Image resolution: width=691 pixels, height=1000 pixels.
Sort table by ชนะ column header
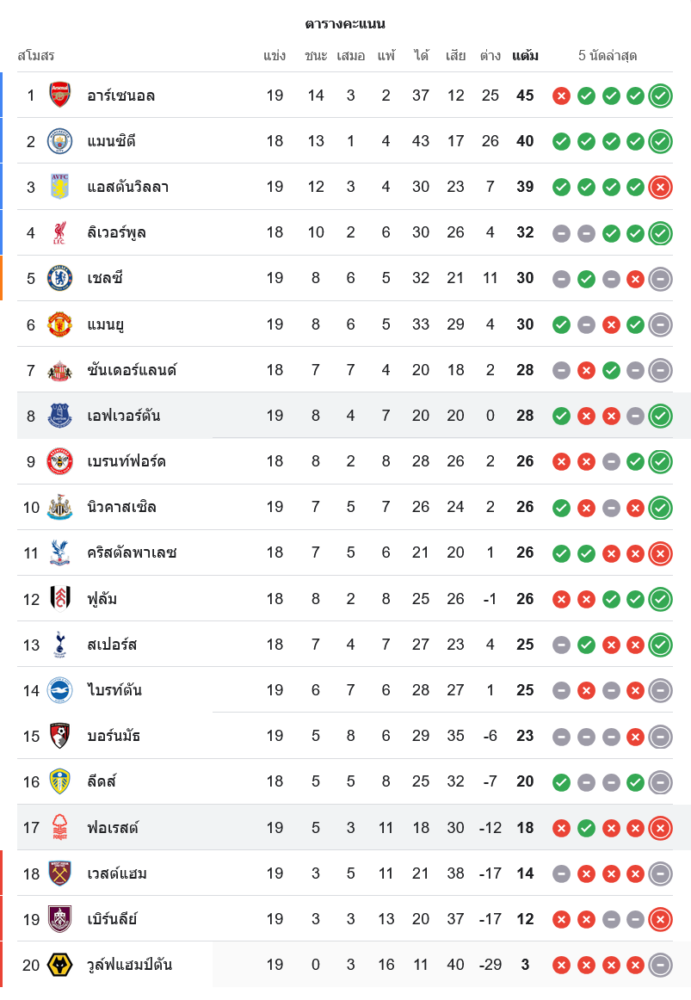(x=316, y=56)
